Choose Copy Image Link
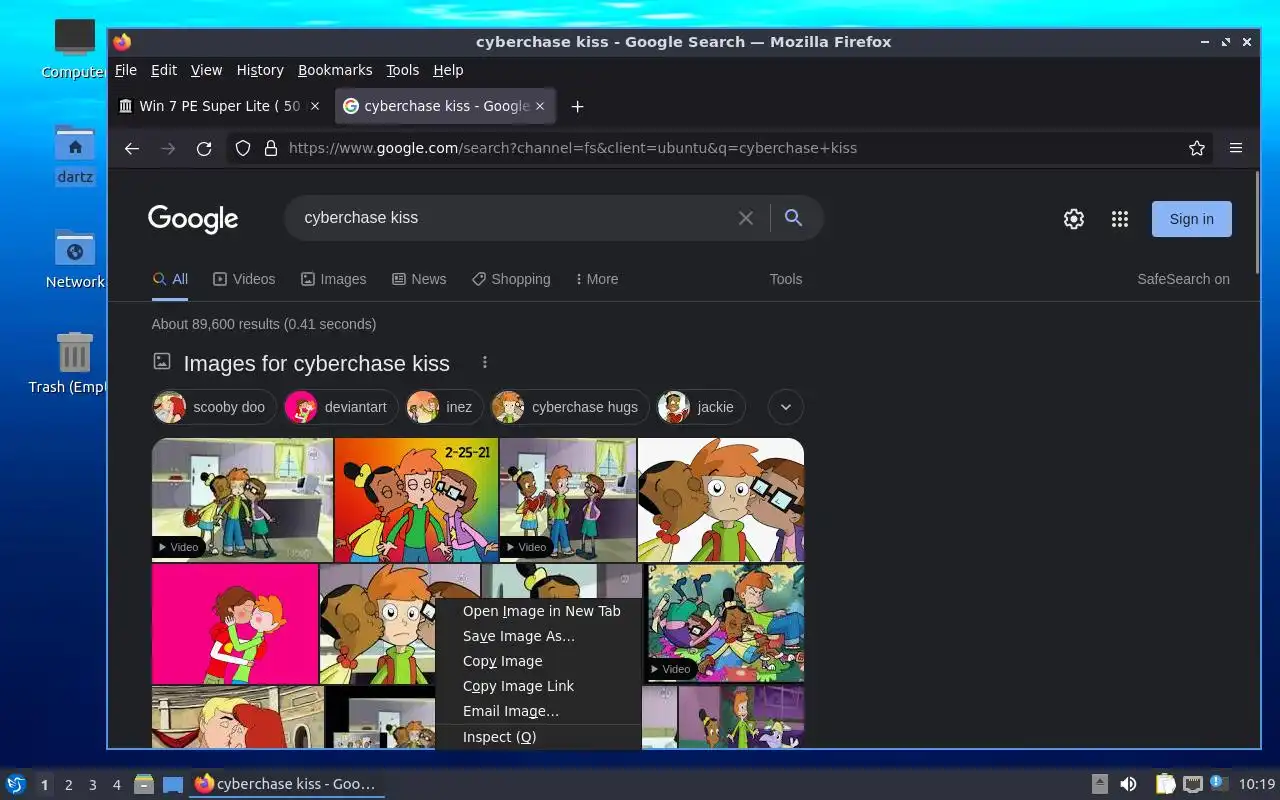This screenshot has width=1280, height=800. (538, 686)
